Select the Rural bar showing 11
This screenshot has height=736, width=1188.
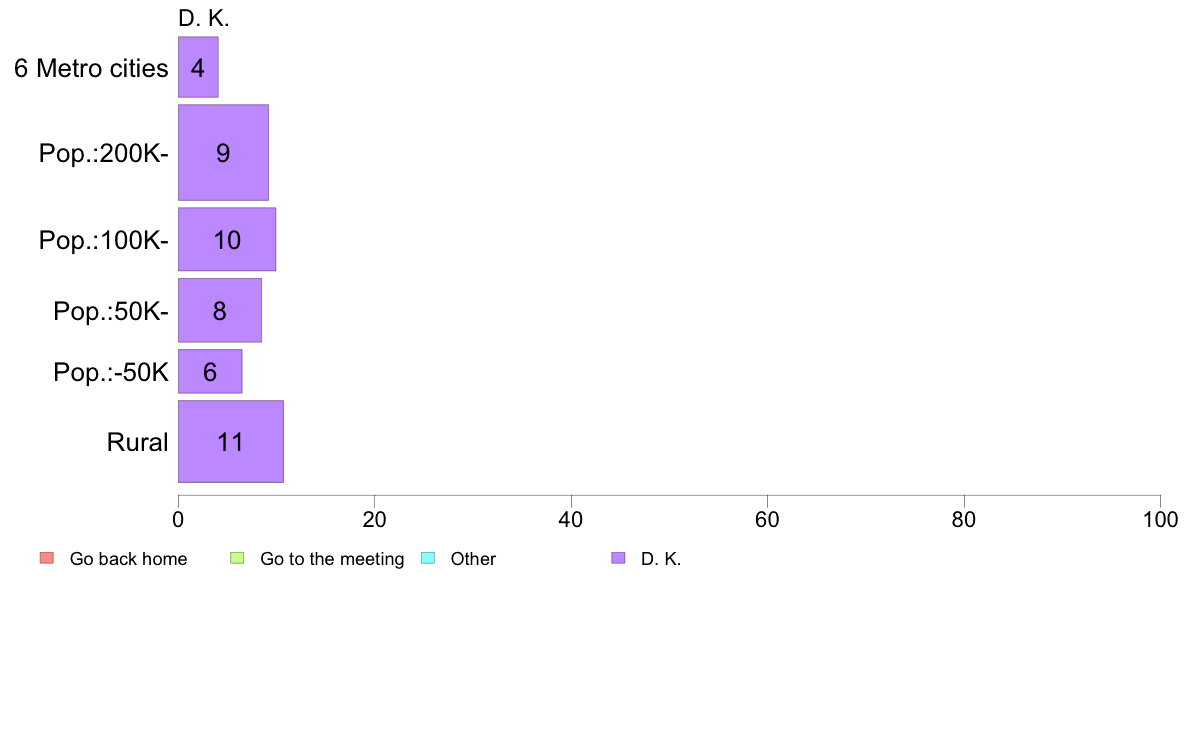click(231, 442)
